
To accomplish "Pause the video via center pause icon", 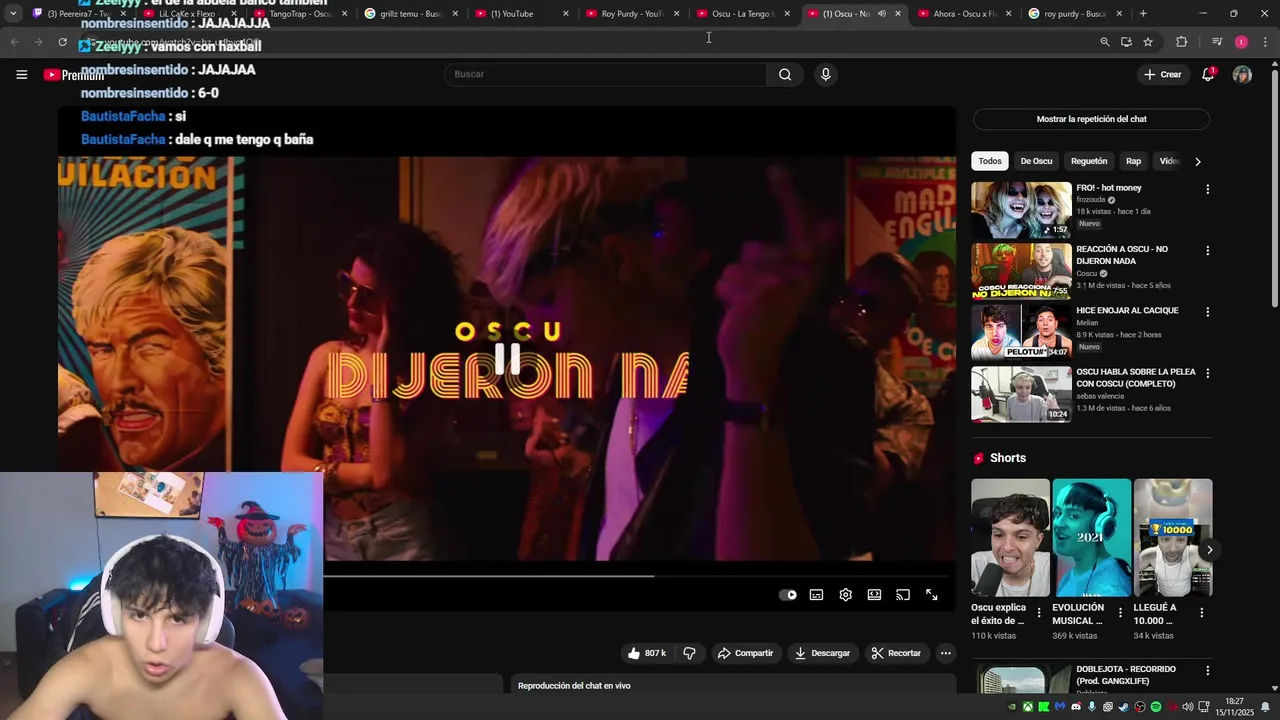I will coord(507,359).
